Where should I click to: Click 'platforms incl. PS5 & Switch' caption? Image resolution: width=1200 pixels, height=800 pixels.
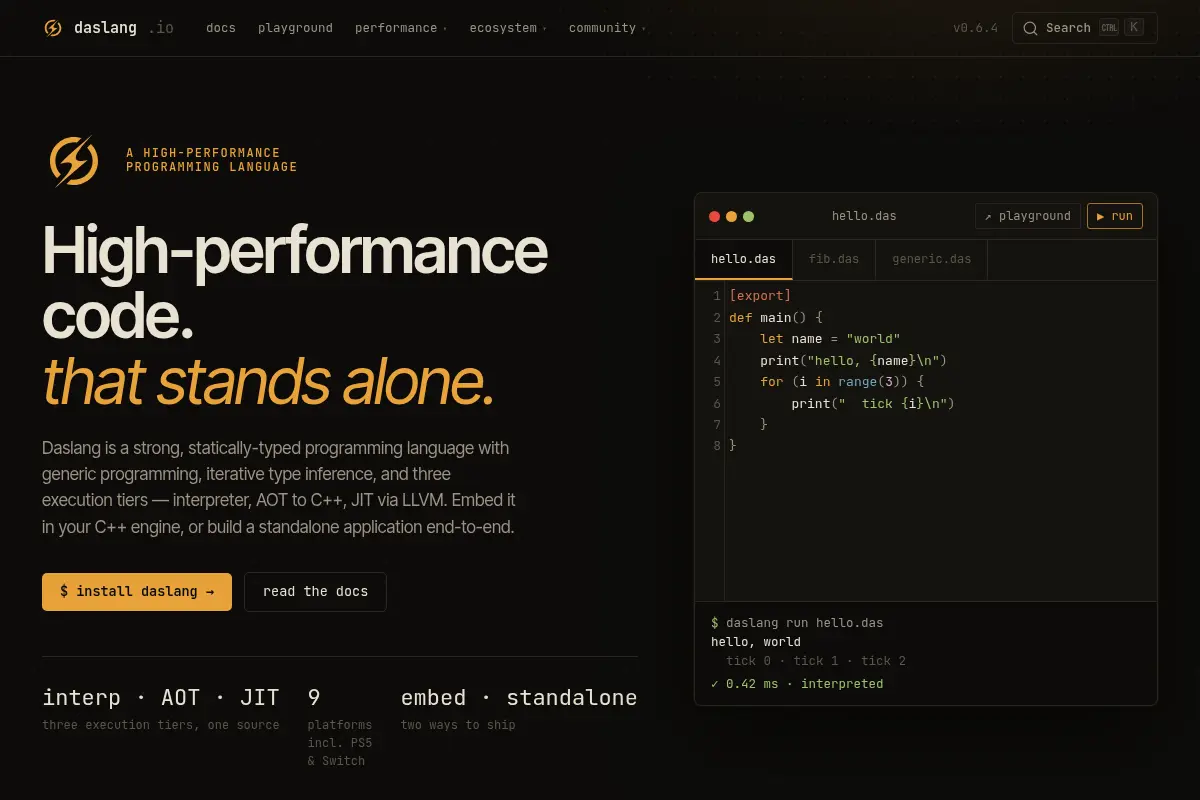pyautogui.click(x=340, y=743)
